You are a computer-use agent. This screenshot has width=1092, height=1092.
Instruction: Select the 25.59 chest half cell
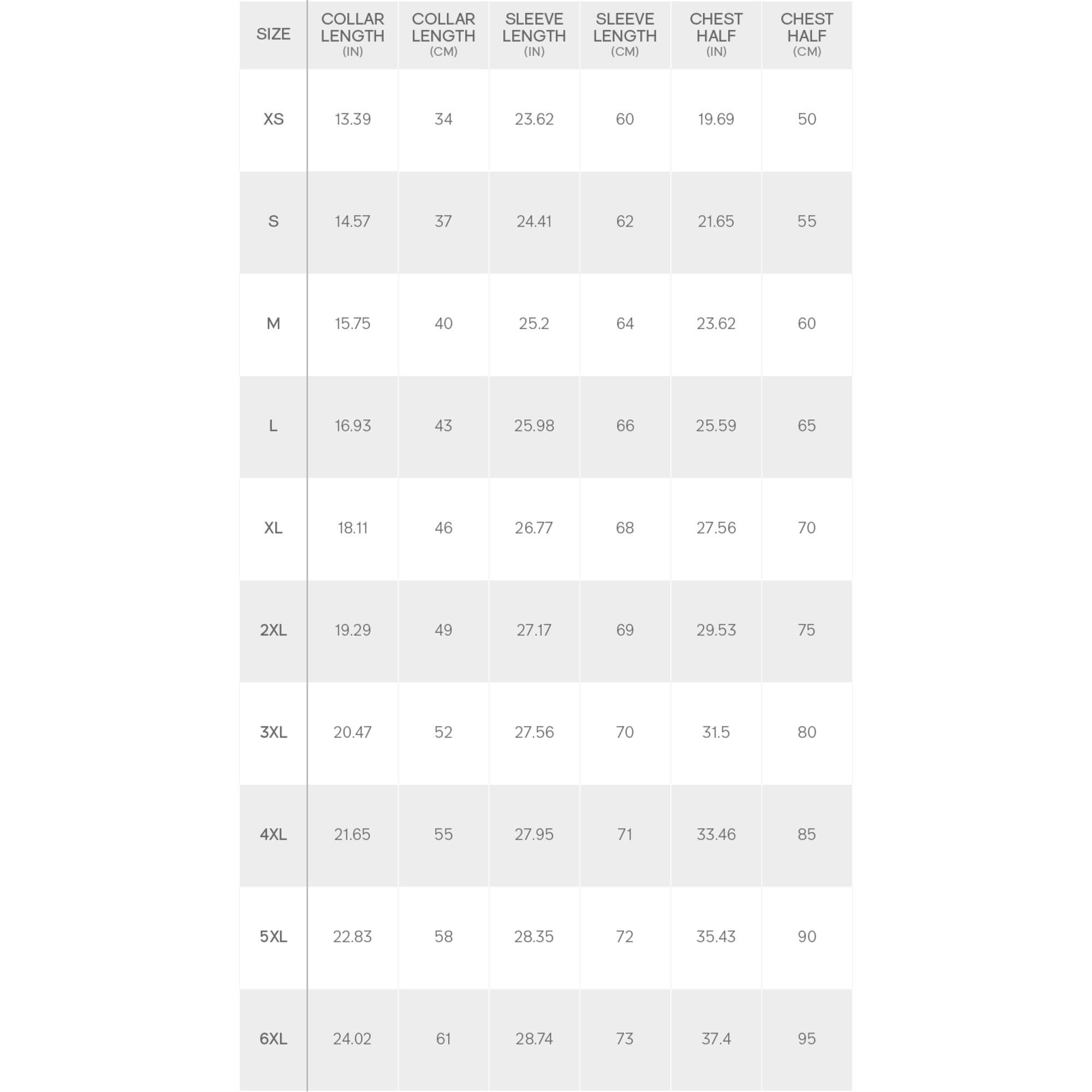click(716, 426)
